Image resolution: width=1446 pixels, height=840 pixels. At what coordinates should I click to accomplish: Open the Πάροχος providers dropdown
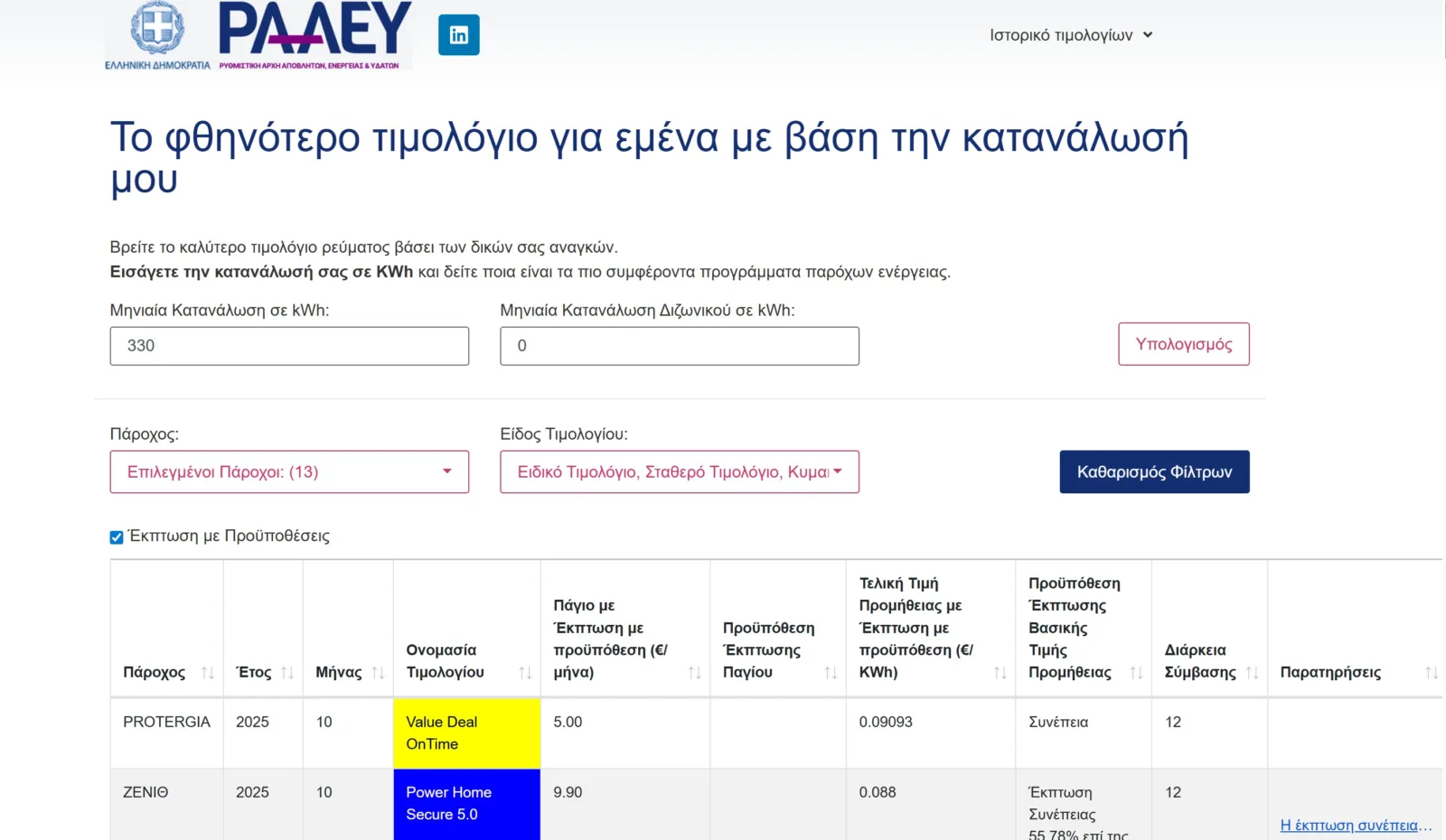(x=289, y=471)
